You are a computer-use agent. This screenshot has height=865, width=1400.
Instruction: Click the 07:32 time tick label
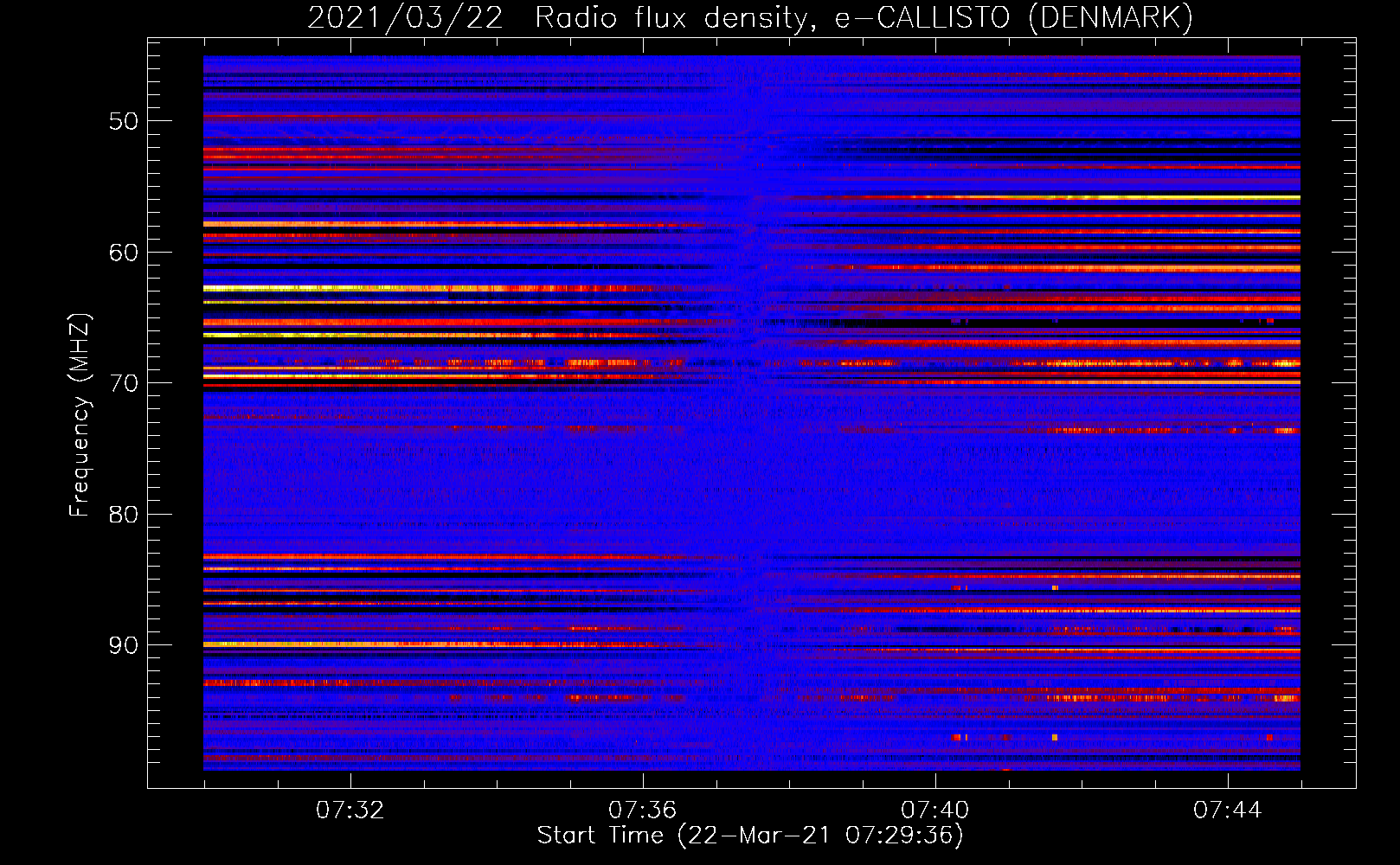pyautogui.click(x=350, y=811)
